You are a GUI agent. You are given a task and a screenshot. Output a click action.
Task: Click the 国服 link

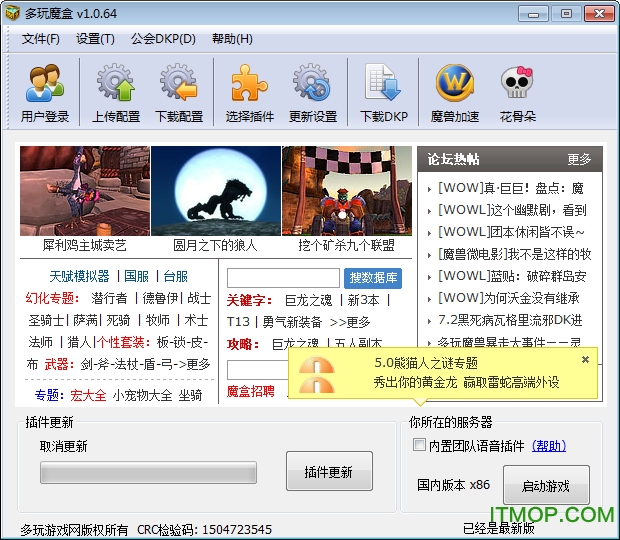coord(136,276)
